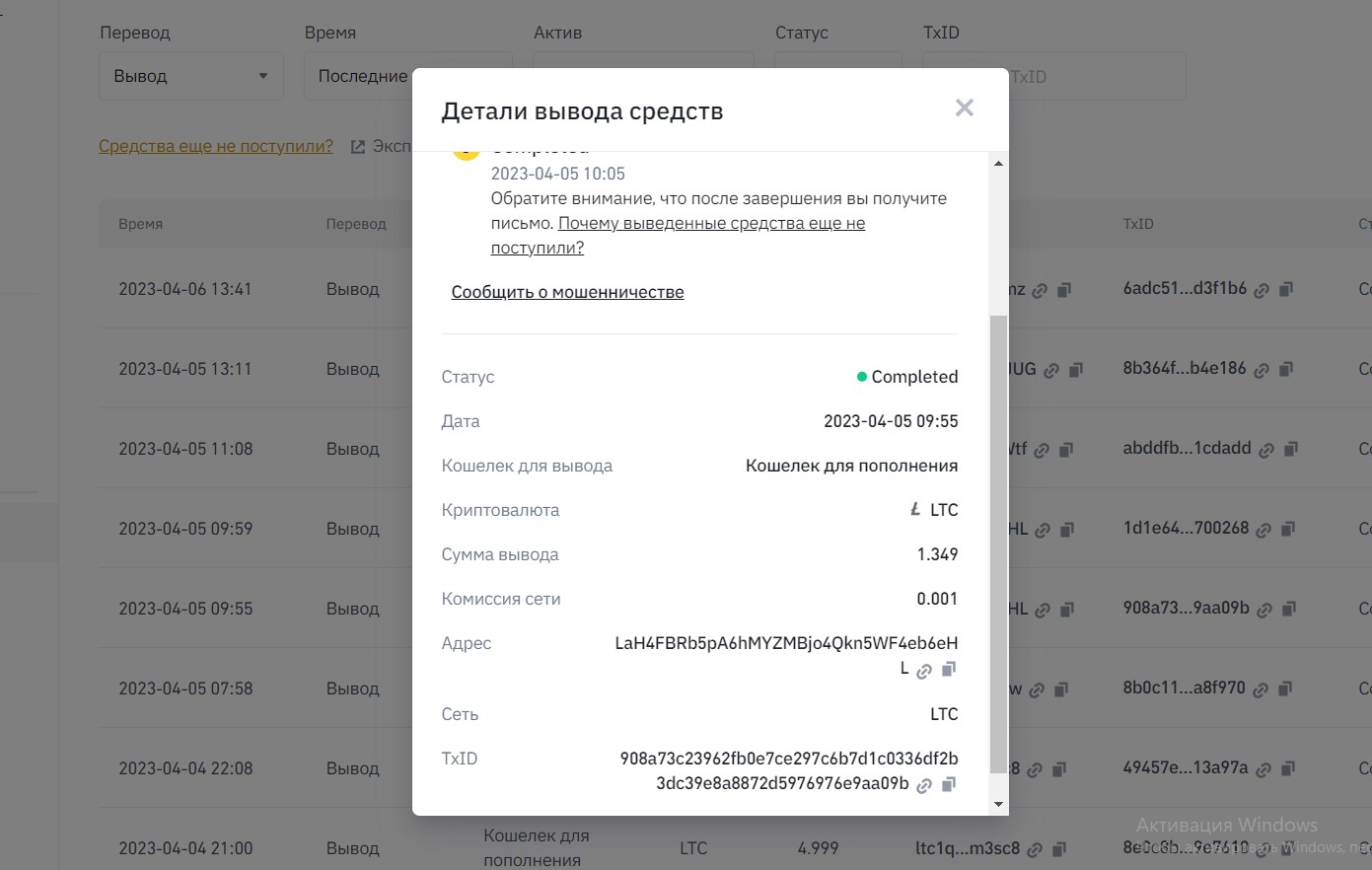Copy TxID 49457e...13a97a
This screenshot has height=870, width=1372.
point(1288,769)
